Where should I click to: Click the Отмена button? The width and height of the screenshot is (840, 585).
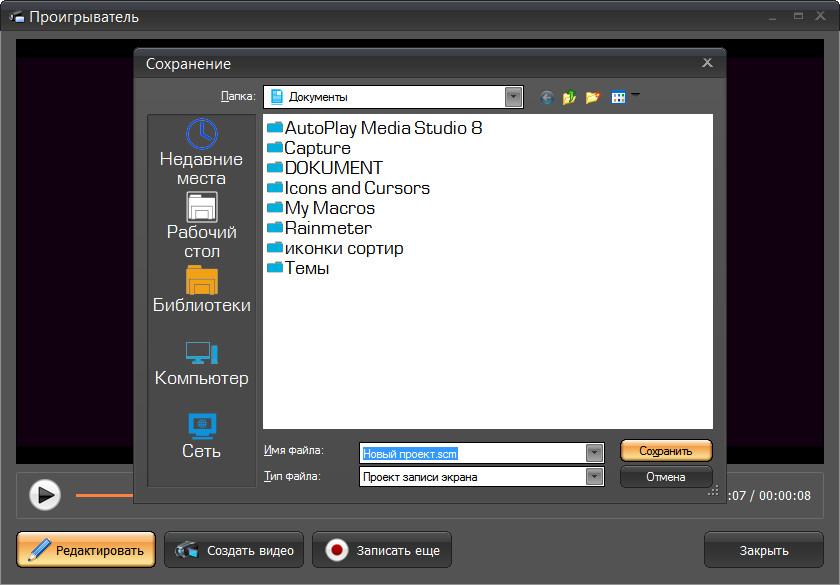click(666, 476)
